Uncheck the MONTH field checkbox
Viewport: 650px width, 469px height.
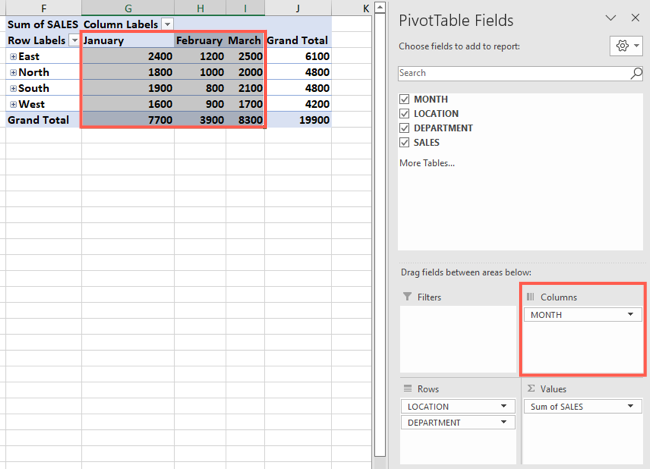(404, 100)
